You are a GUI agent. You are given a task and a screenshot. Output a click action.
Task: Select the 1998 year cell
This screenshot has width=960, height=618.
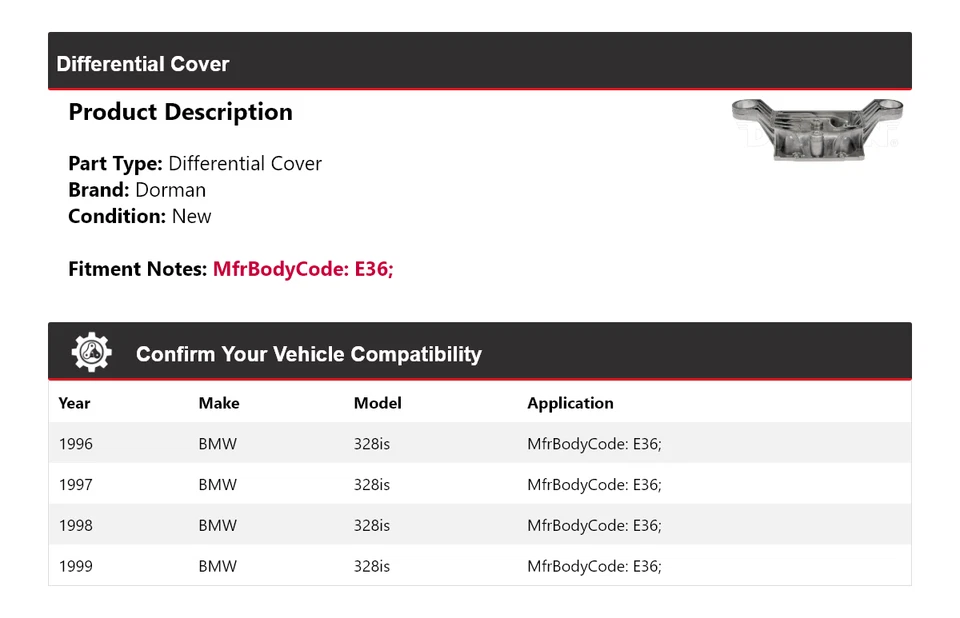point(76,526)
